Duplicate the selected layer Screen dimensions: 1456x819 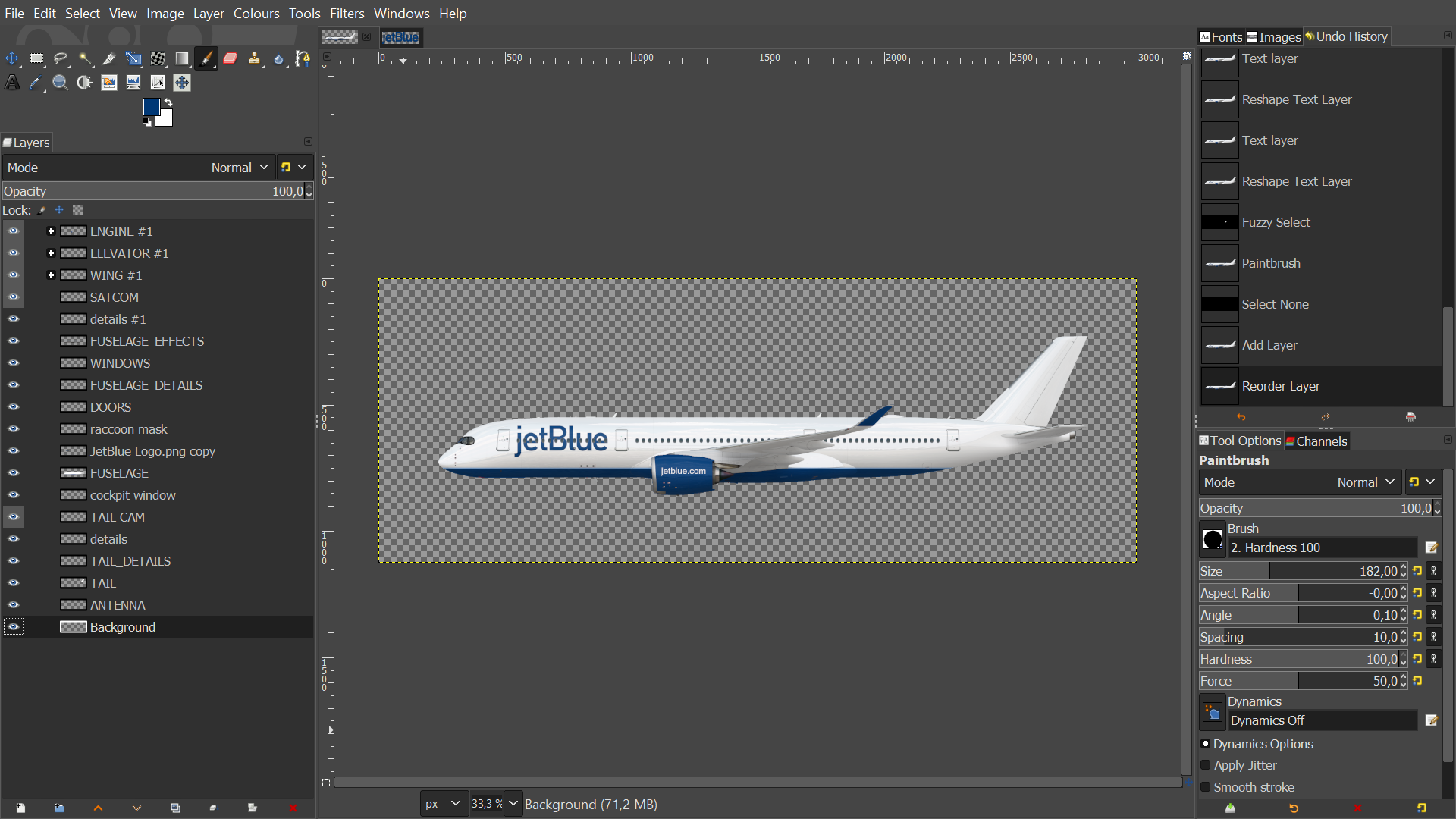175,808
